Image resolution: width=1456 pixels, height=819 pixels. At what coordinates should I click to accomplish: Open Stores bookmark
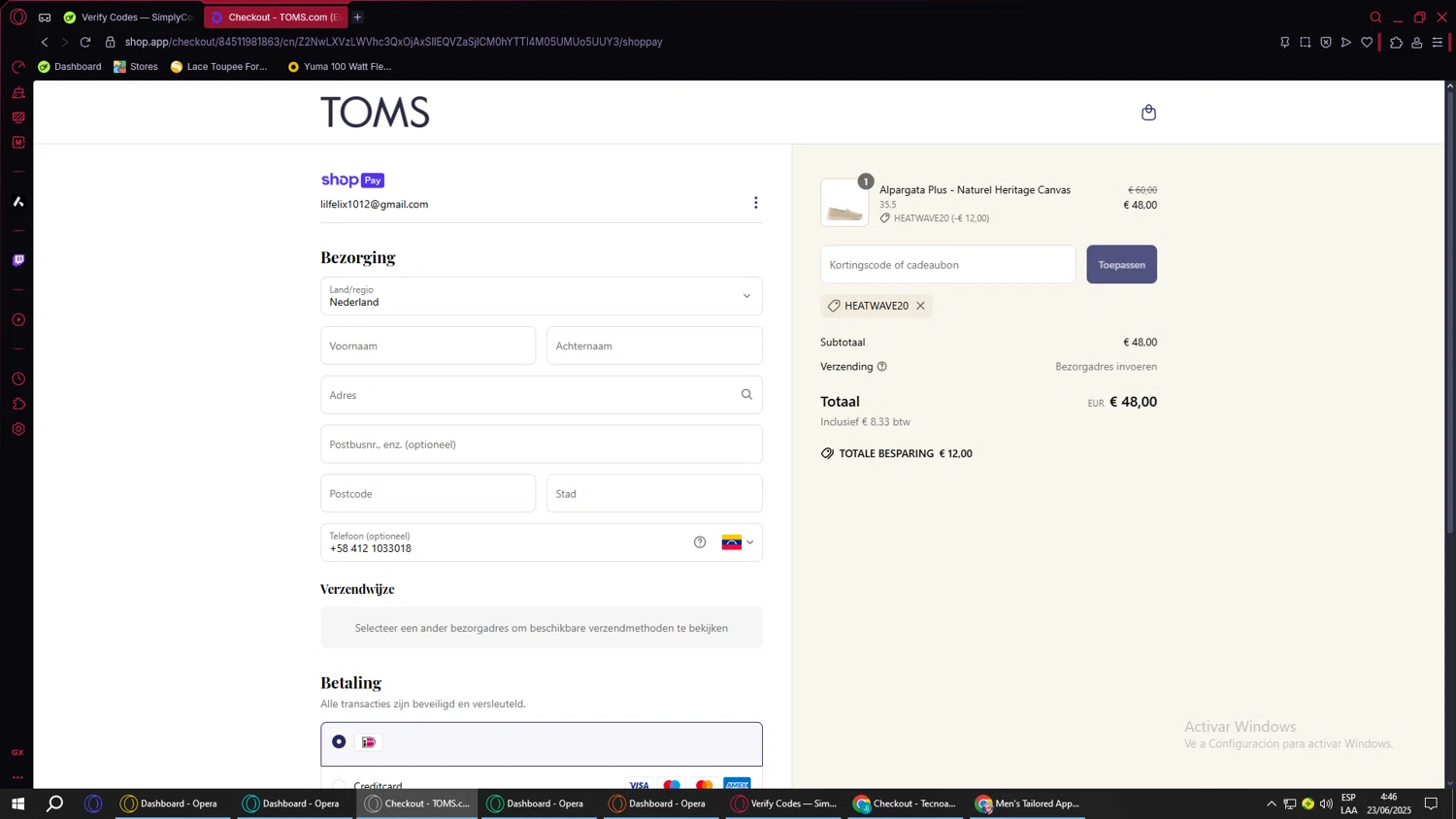(136, 67)
